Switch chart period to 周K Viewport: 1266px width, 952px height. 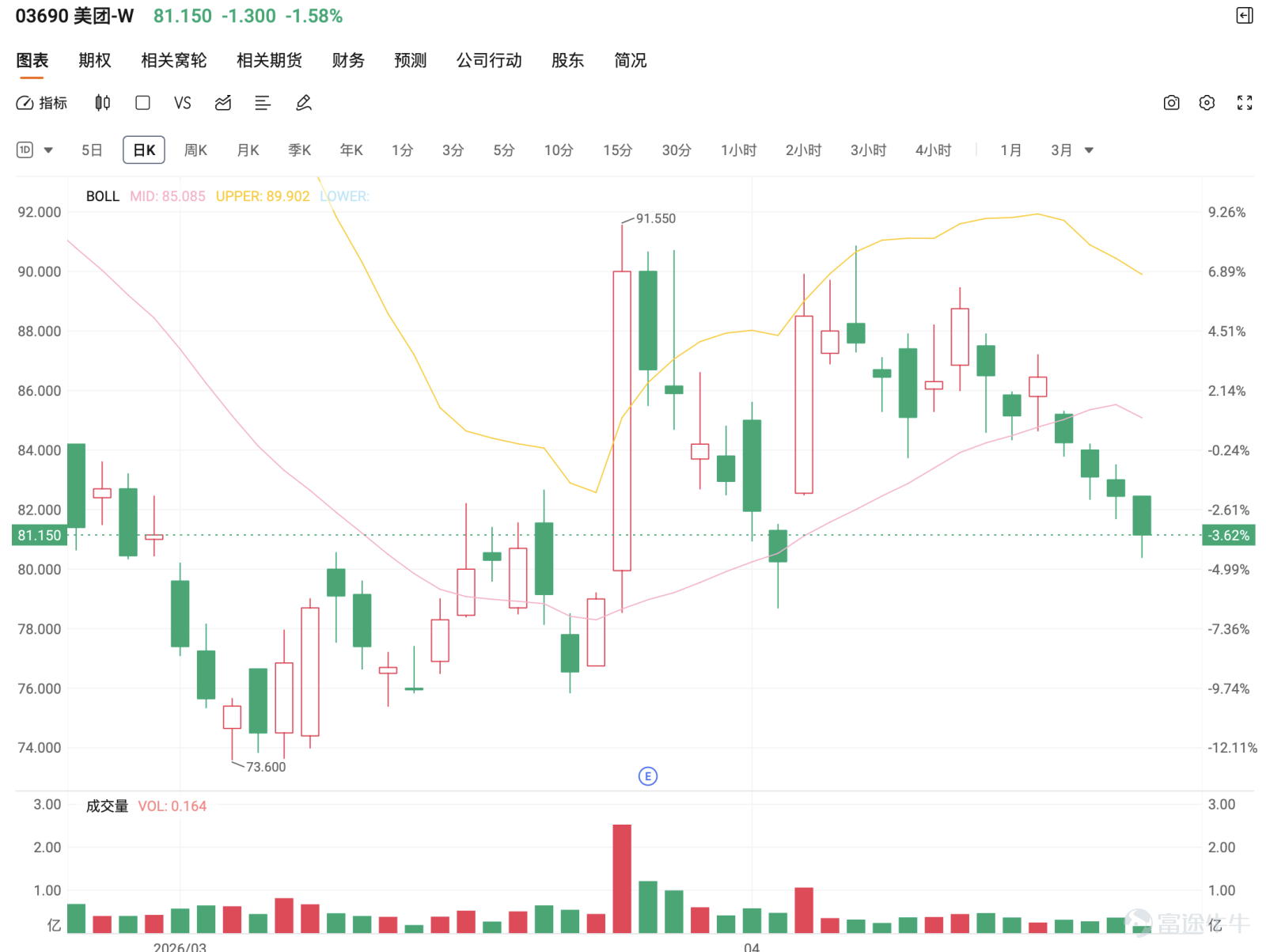195,150
